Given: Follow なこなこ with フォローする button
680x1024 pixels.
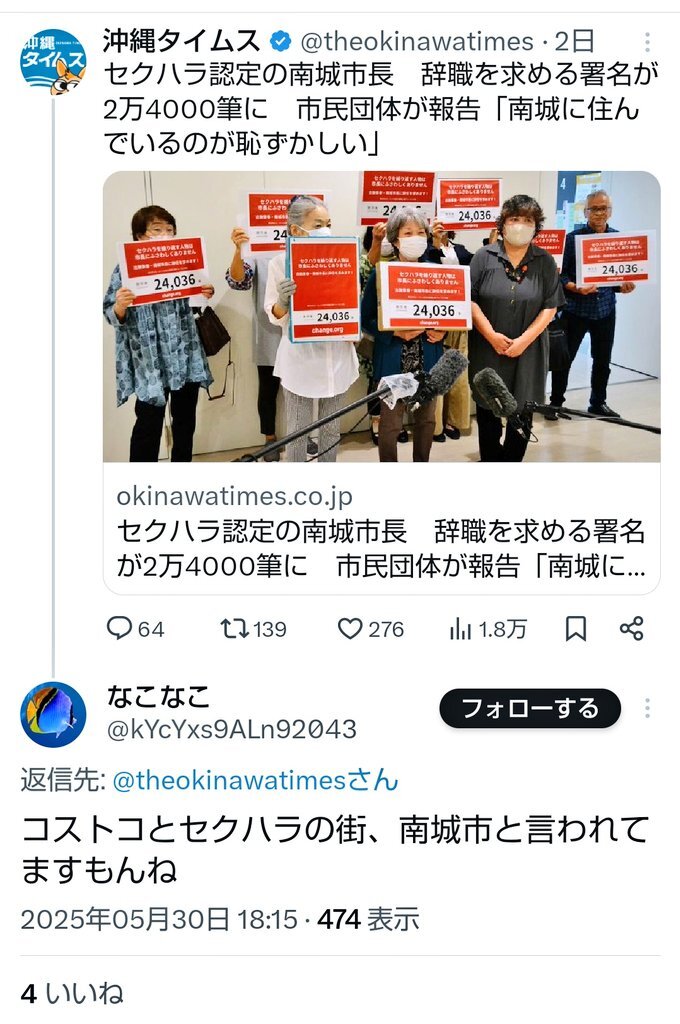Looking at the screenshot, I should 530,708.
